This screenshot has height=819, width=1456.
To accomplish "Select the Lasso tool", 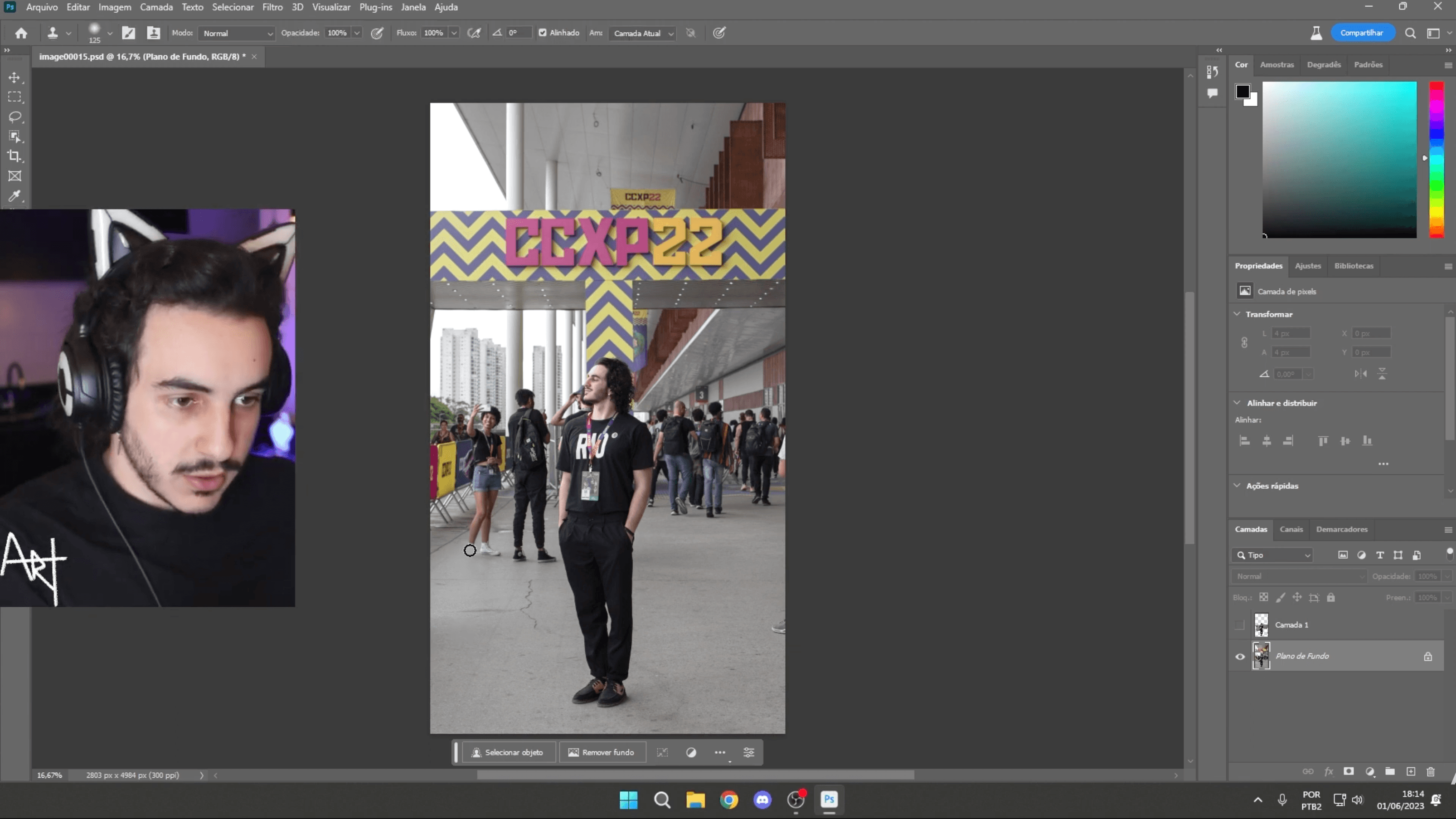I will click(x=15, y=117).
